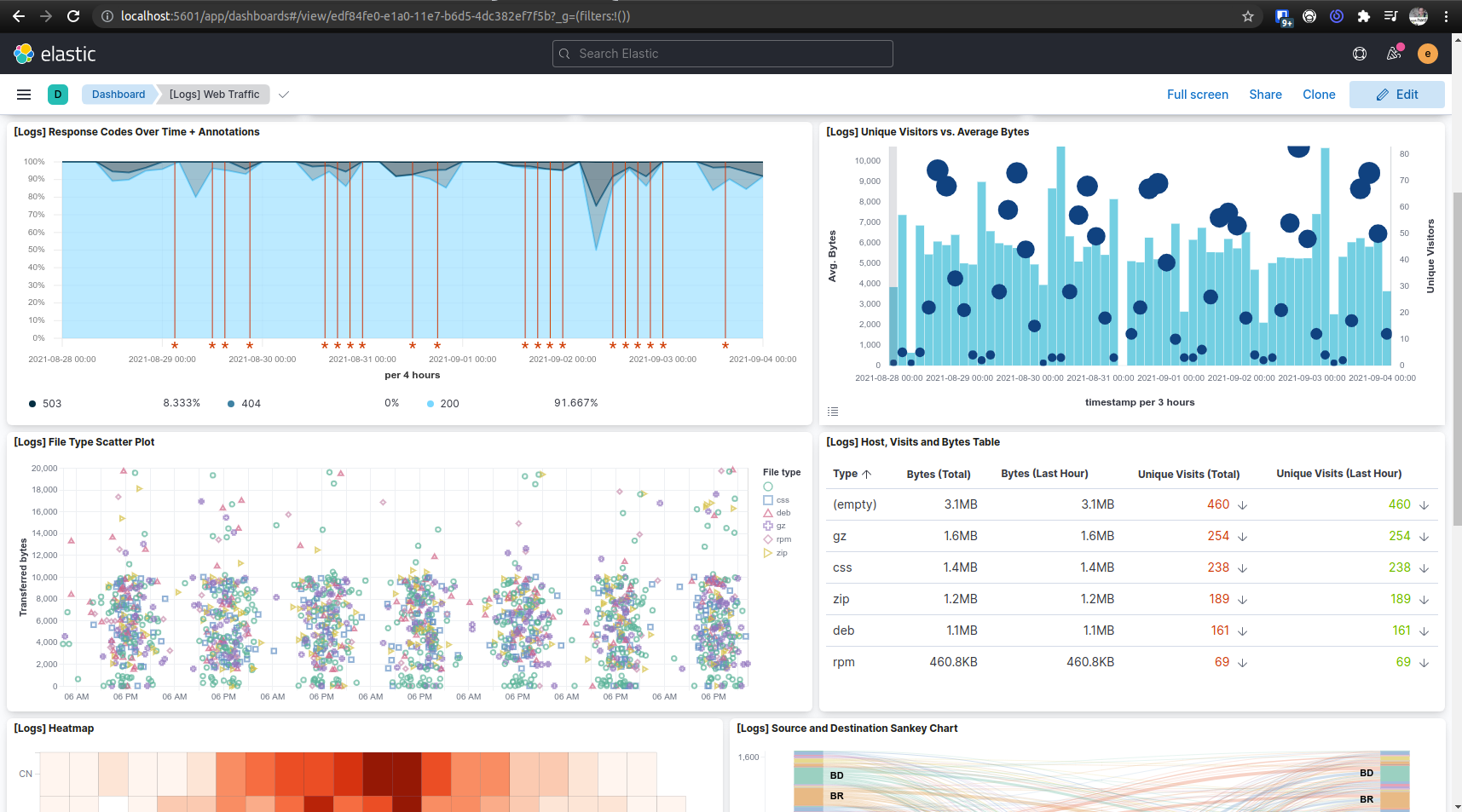Open the Chrome profile avatar

(1419, 16)
